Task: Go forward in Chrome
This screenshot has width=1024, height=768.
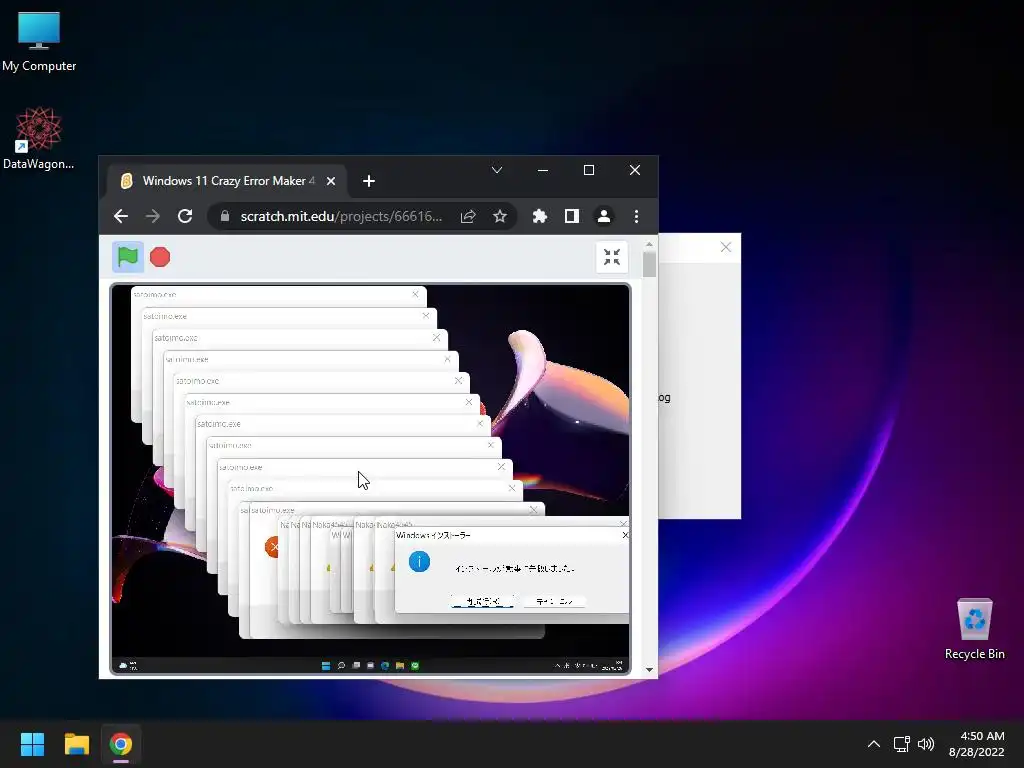Action: [x=153, y=216]
